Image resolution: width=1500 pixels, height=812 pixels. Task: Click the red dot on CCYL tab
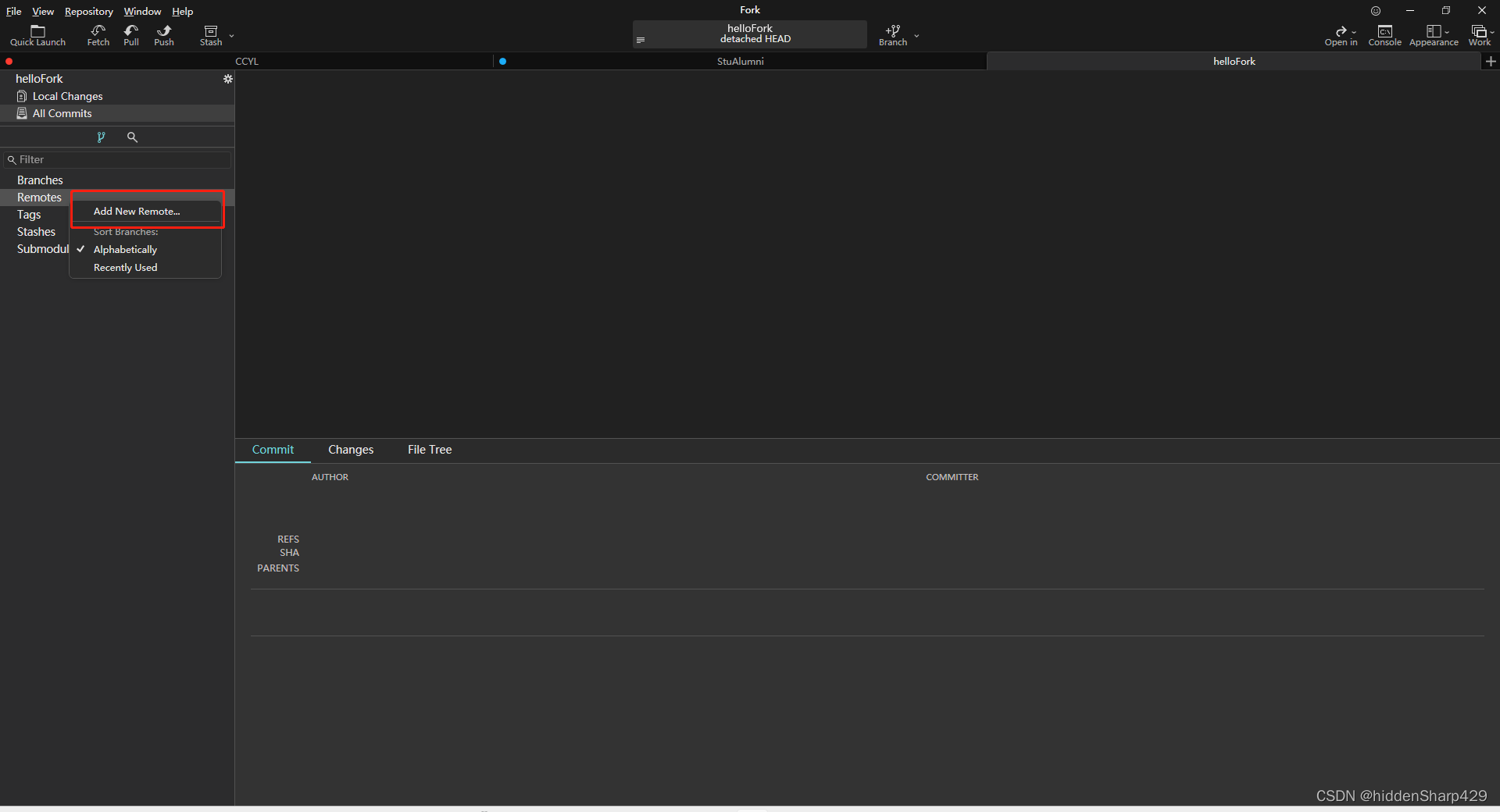[9, 61]
